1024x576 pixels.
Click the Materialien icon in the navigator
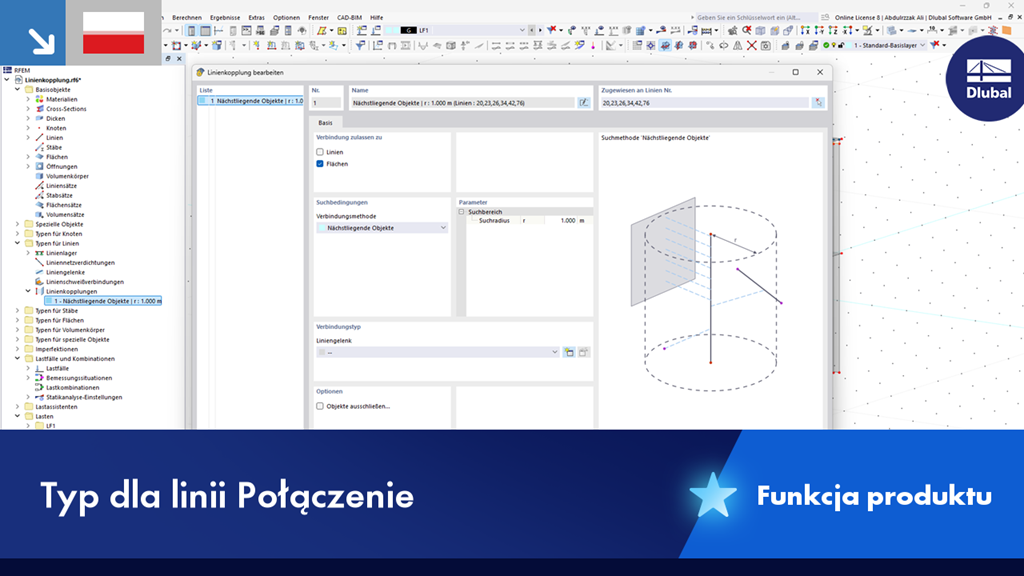pos(39,99)
